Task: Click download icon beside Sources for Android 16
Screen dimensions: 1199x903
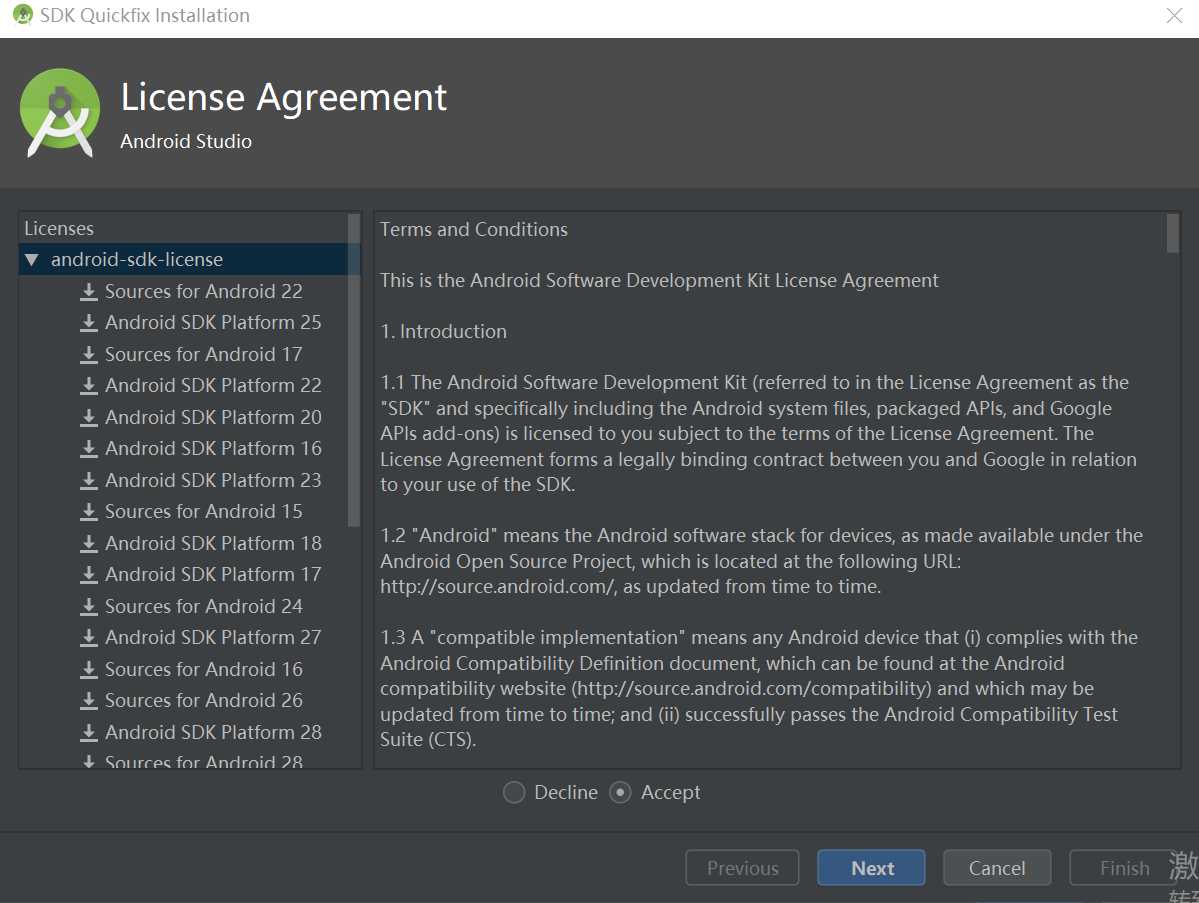Action: click(89, 670)
